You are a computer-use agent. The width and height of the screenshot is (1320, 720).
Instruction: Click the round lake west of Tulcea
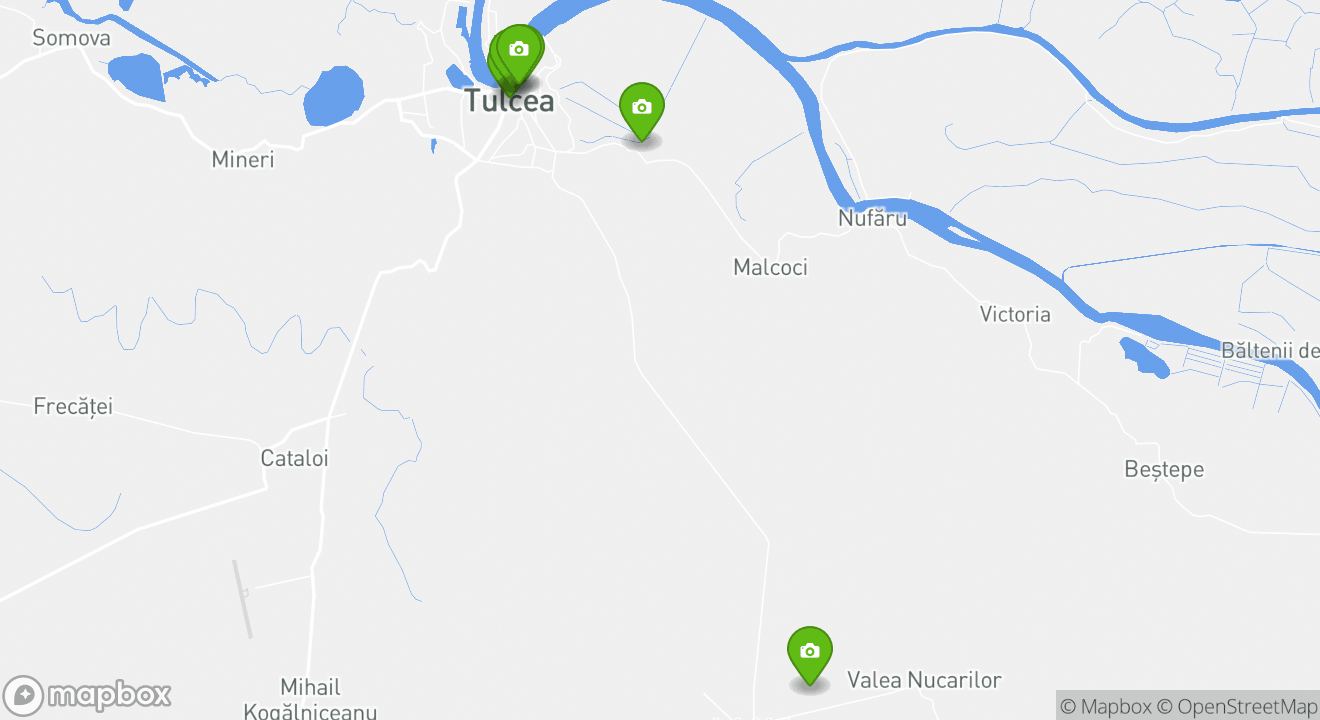[x=333, y=97]
